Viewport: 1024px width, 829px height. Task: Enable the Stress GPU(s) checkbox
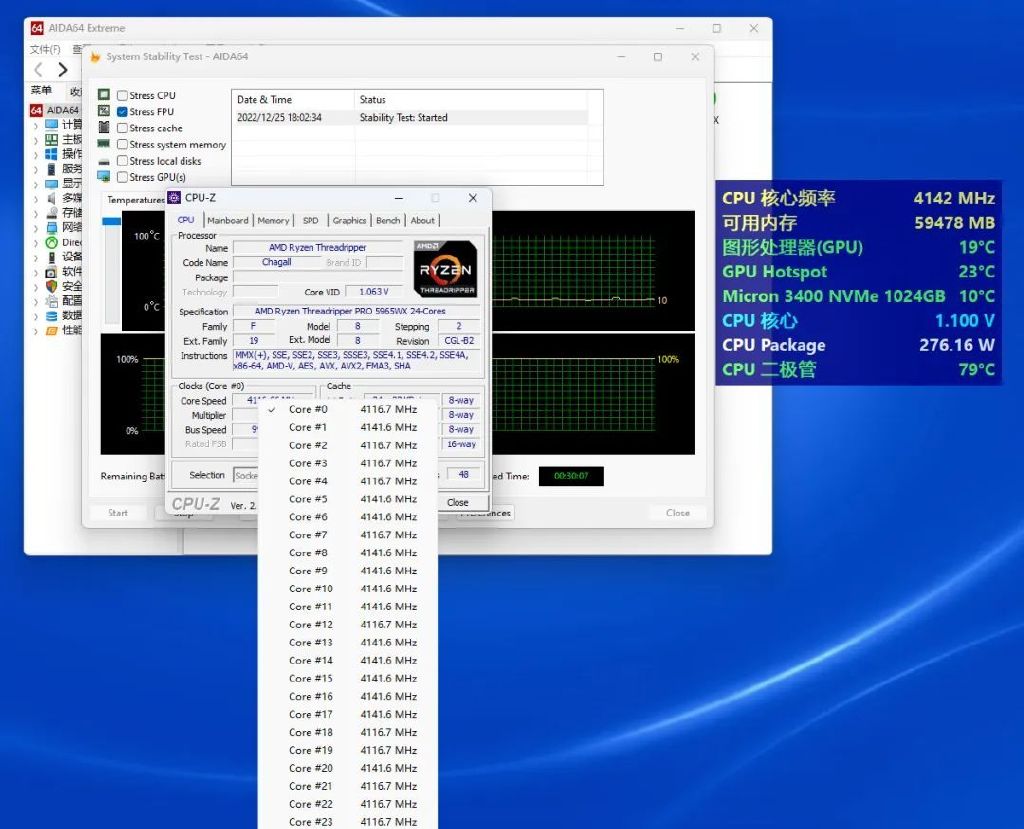[122, 177]
